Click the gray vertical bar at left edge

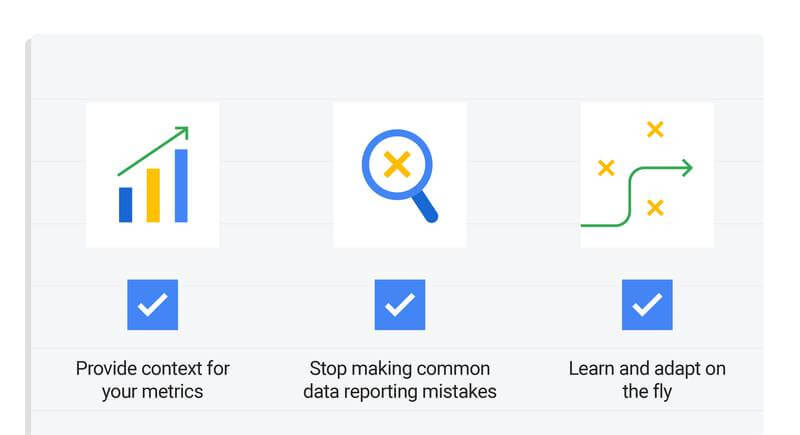(28, 236)
